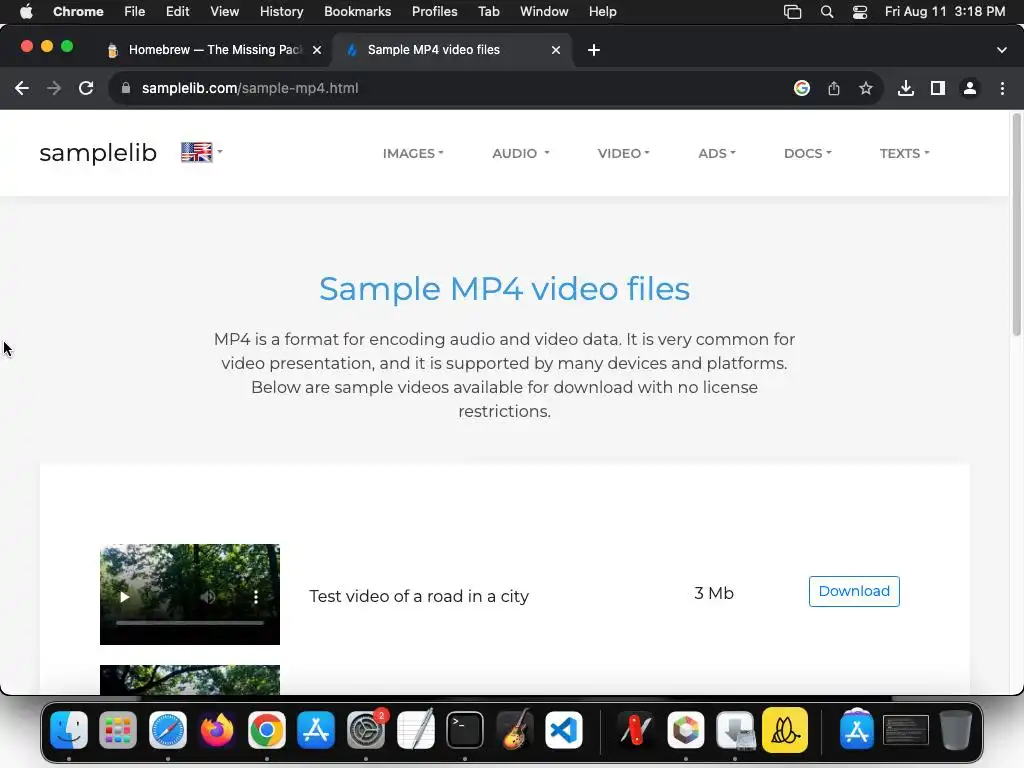Screen dimensions: 1024x768
Task: Open System Settings from the Dock
Action: click(x=366, y=730)
